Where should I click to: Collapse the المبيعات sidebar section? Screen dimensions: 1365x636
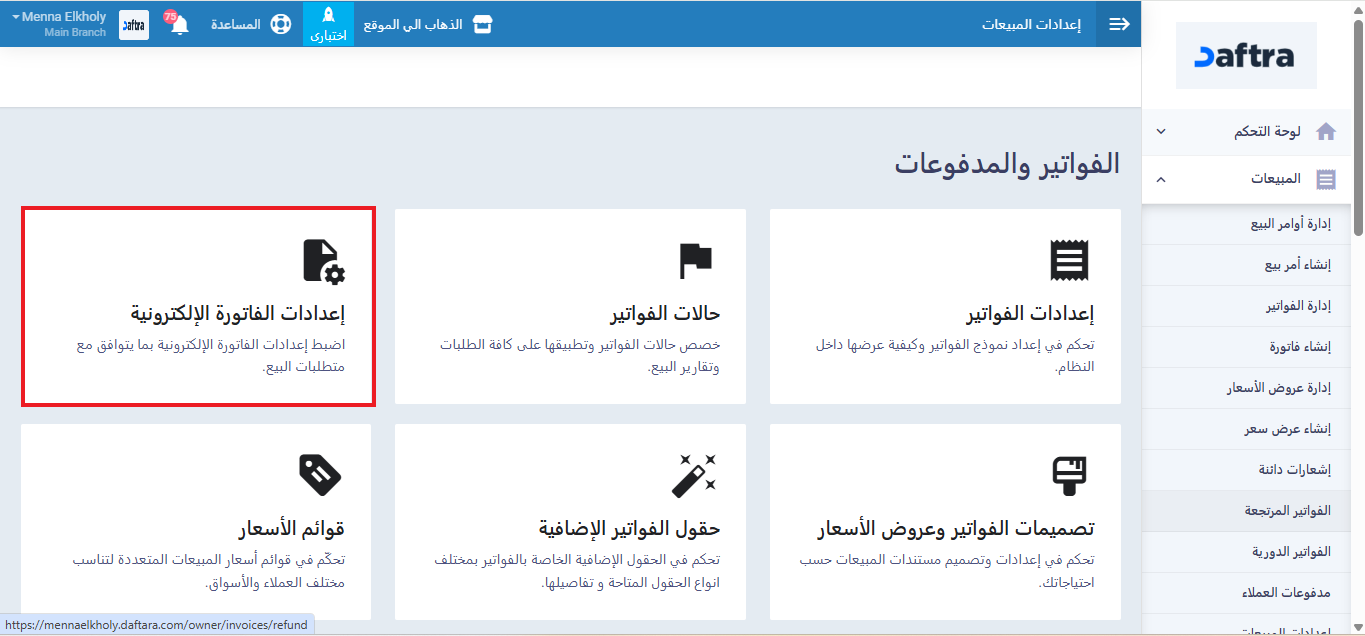click(1161, 179)
